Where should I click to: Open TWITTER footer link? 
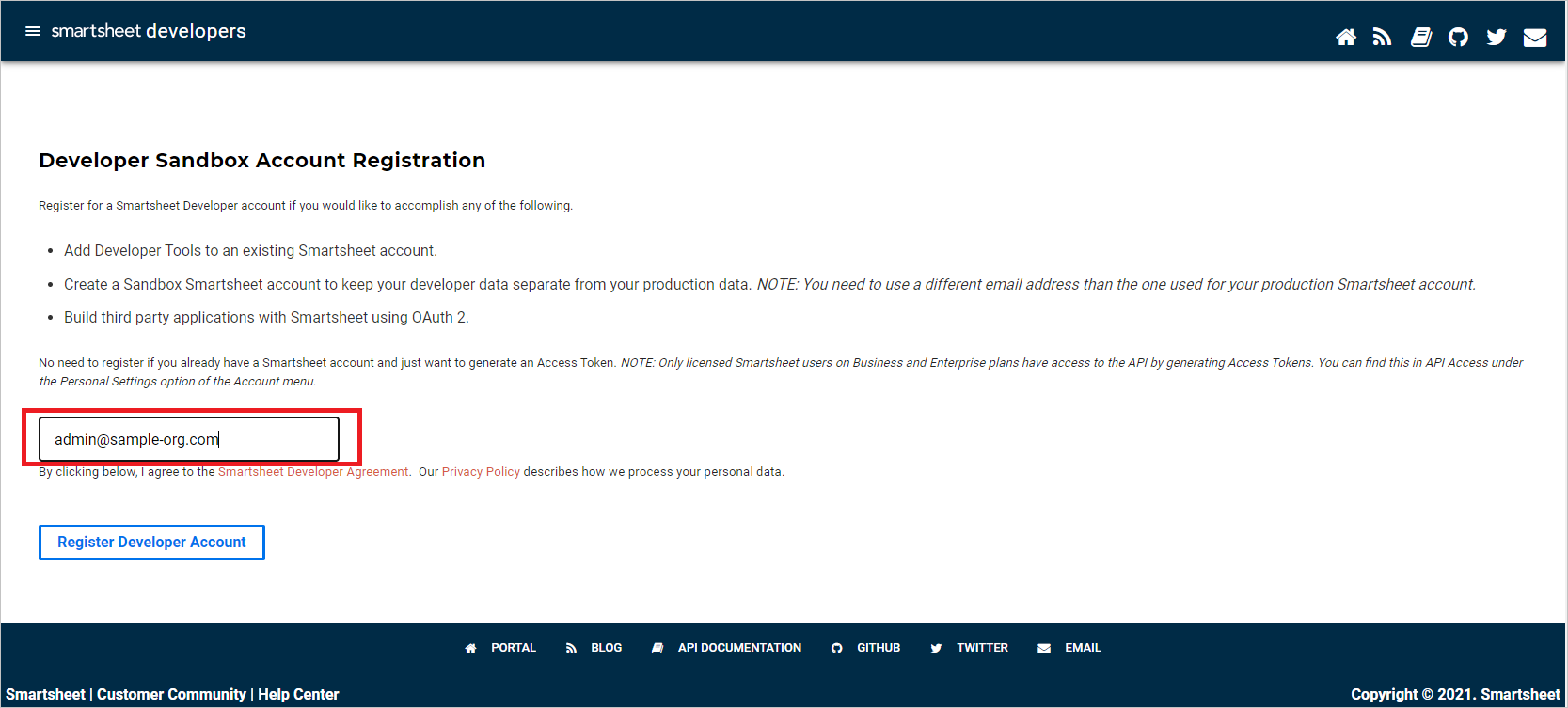(970, 648)
